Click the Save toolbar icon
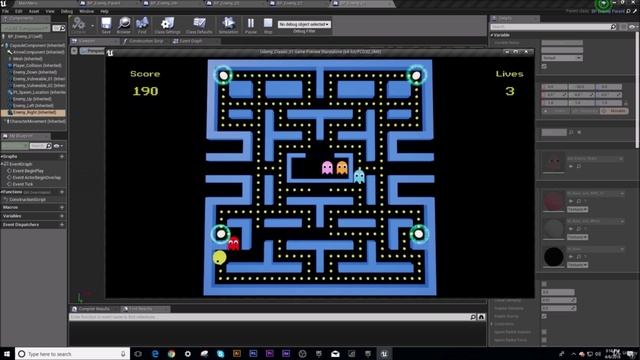The width and height of the screenshot is (640, 360). tap(106, 25)
